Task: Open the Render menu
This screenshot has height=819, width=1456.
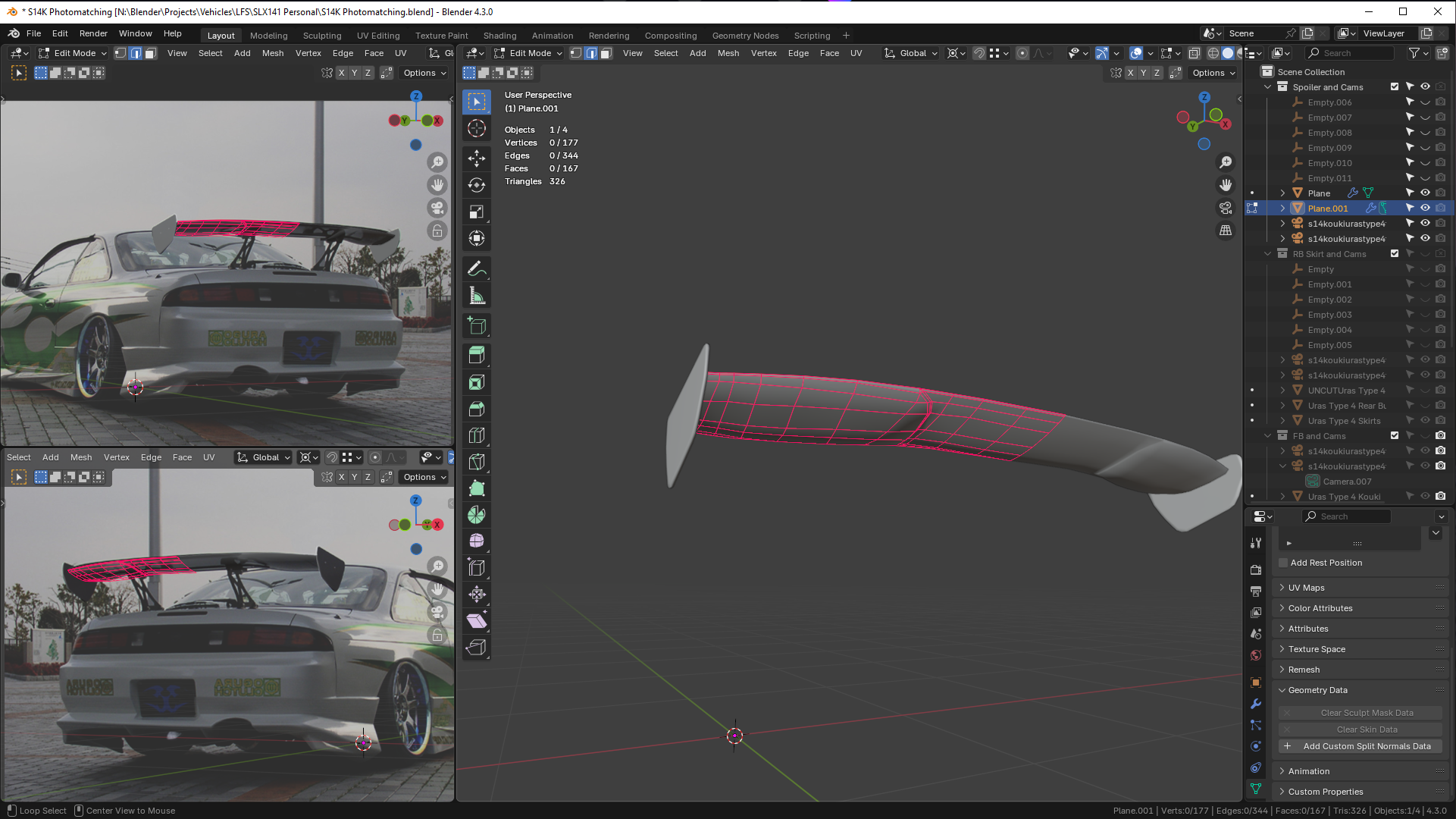Action: [93, 33]
